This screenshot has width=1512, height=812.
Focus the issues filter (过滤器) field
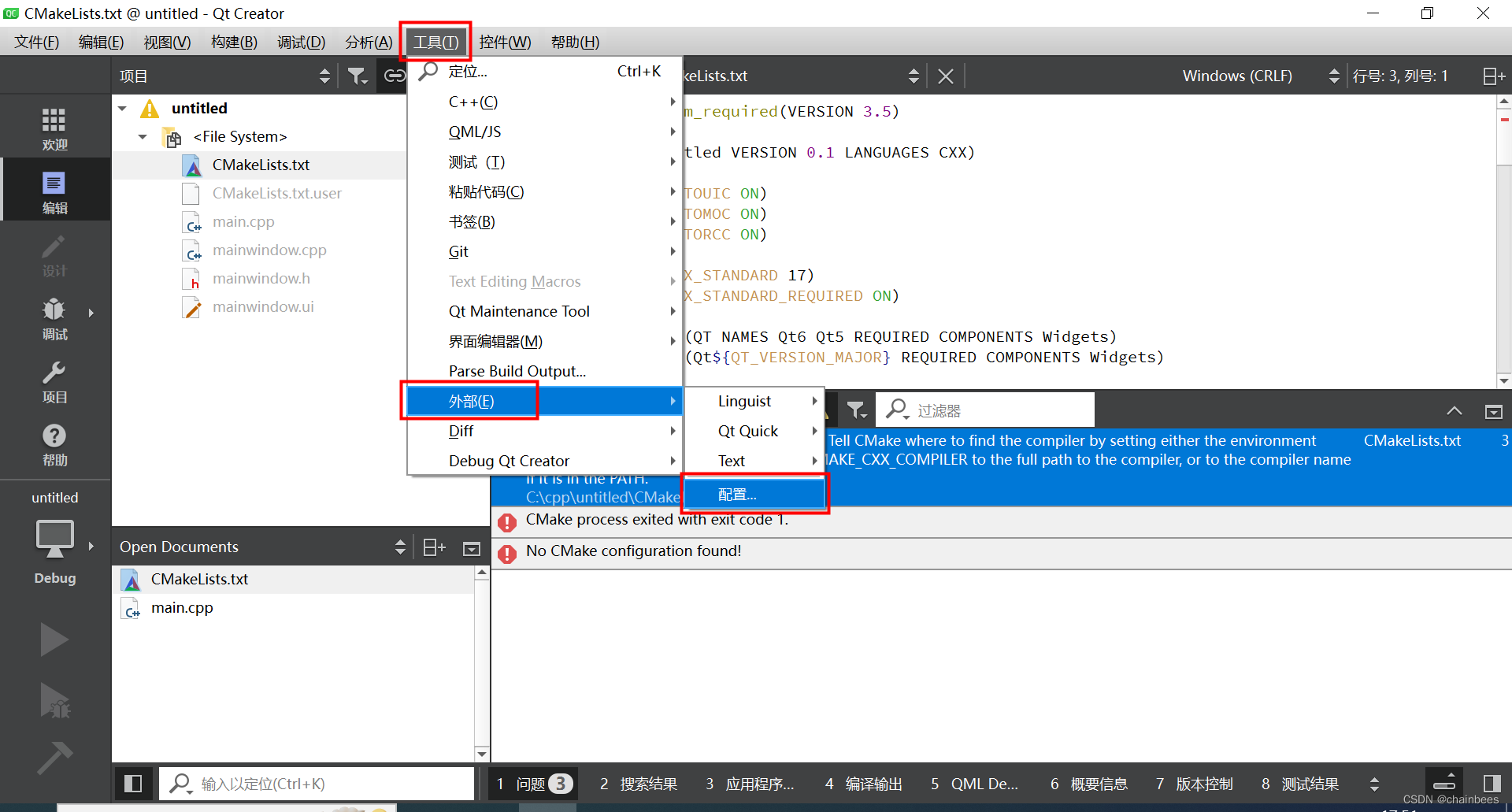(986, 410)
